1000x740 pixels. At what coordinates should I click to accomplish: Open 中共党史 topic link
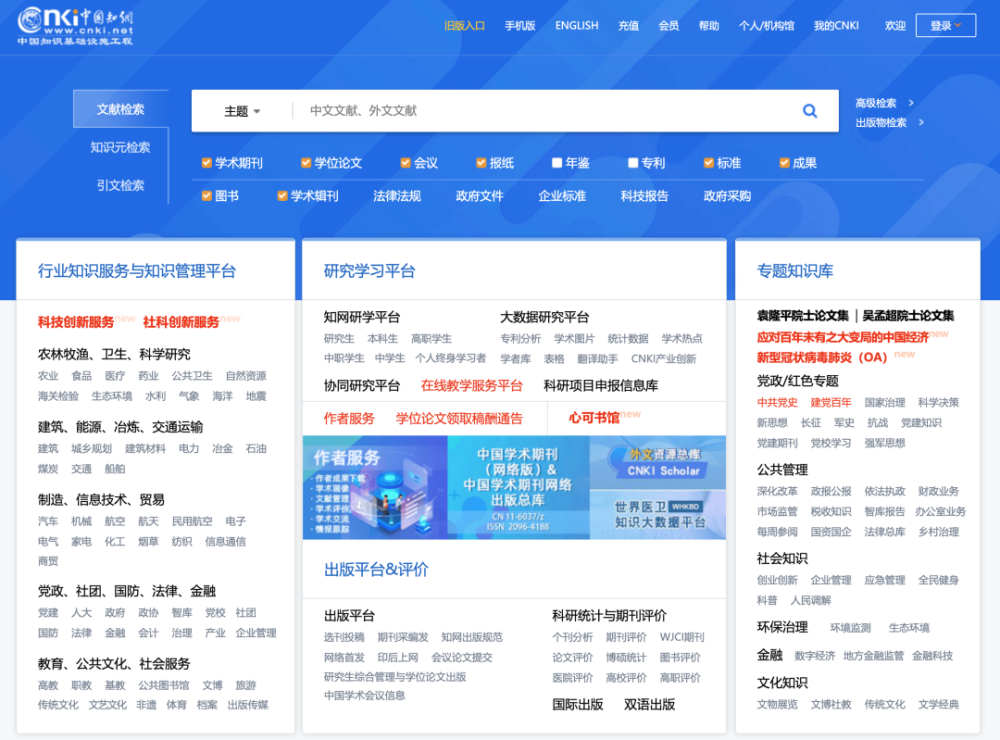(777, 403)
